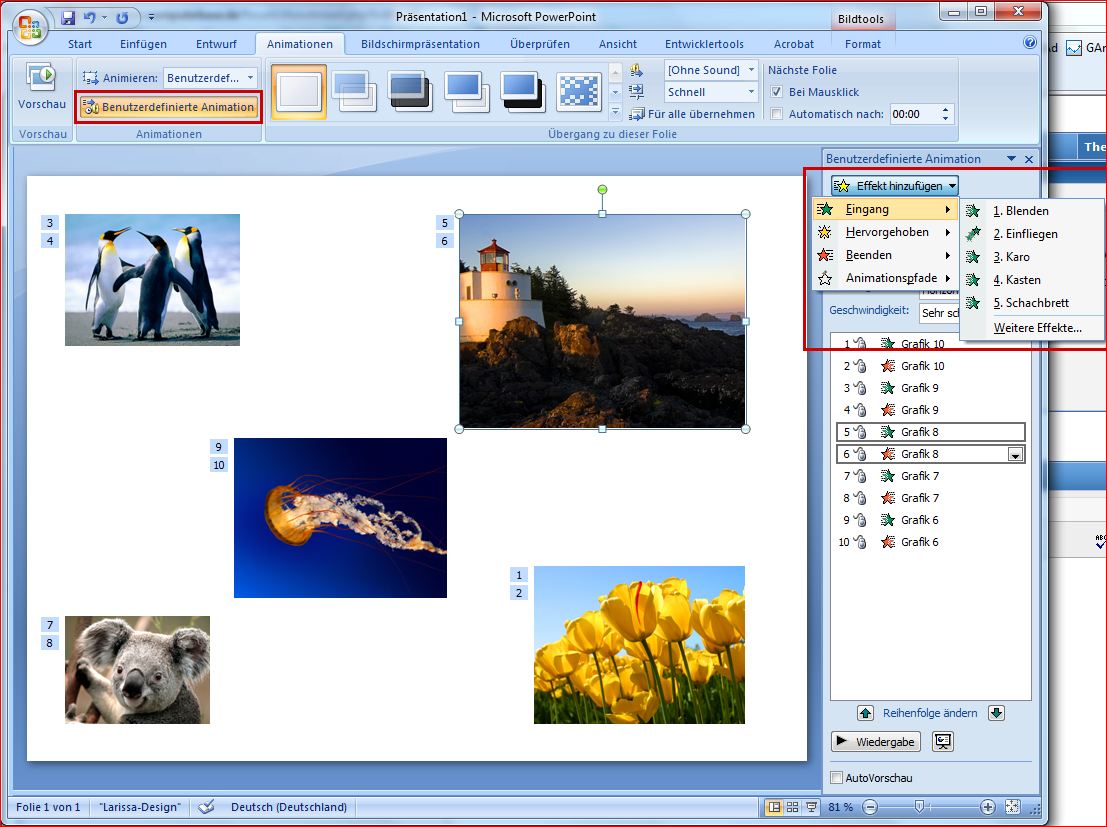1107x827 pixels.
Task: Click the Larissa-Design theme in status bar
Action: tap(140, 807)
